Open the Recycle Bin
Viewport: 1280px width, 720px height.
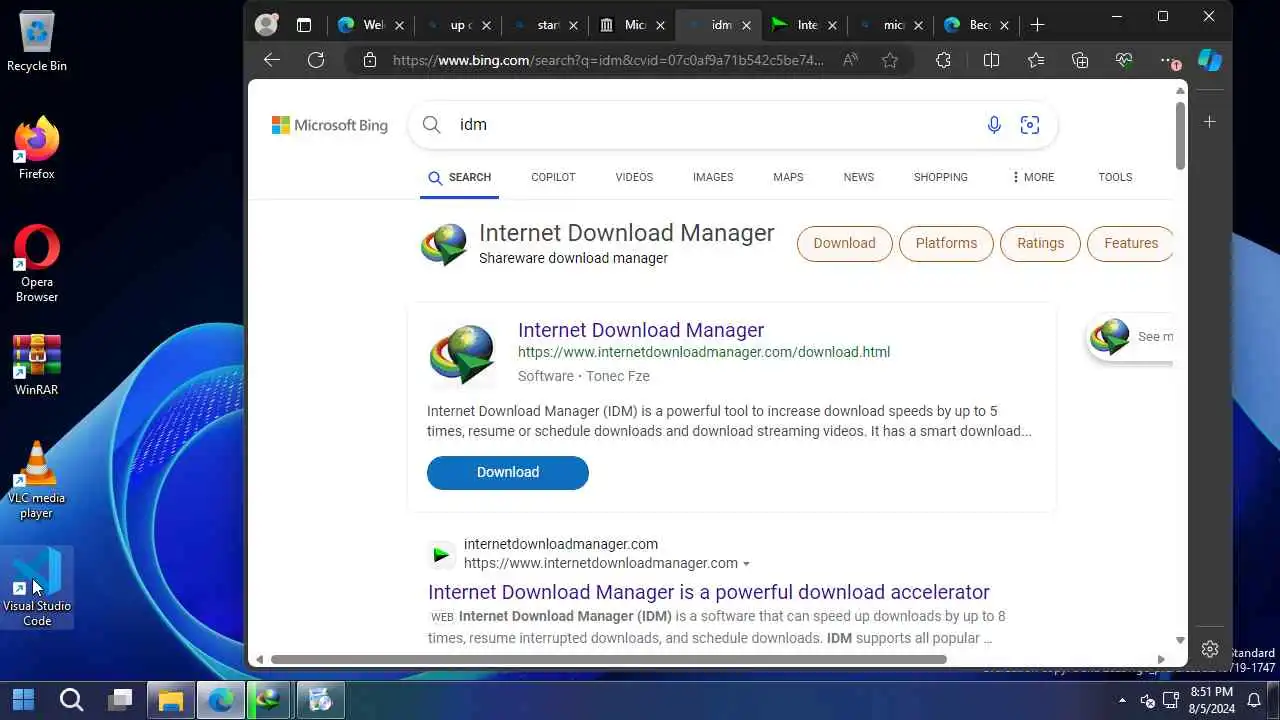(x=37, y=42)
